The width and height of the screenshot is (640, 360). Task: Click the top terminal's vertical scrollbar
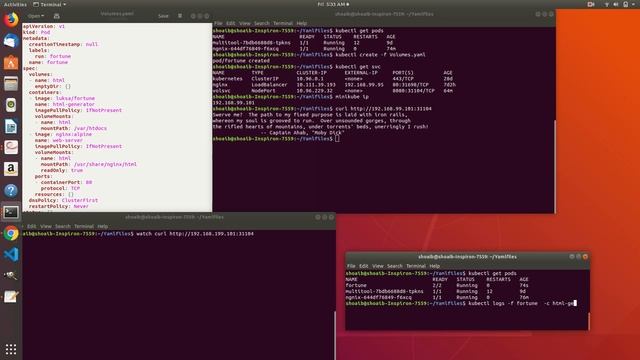tap(554, 166)
